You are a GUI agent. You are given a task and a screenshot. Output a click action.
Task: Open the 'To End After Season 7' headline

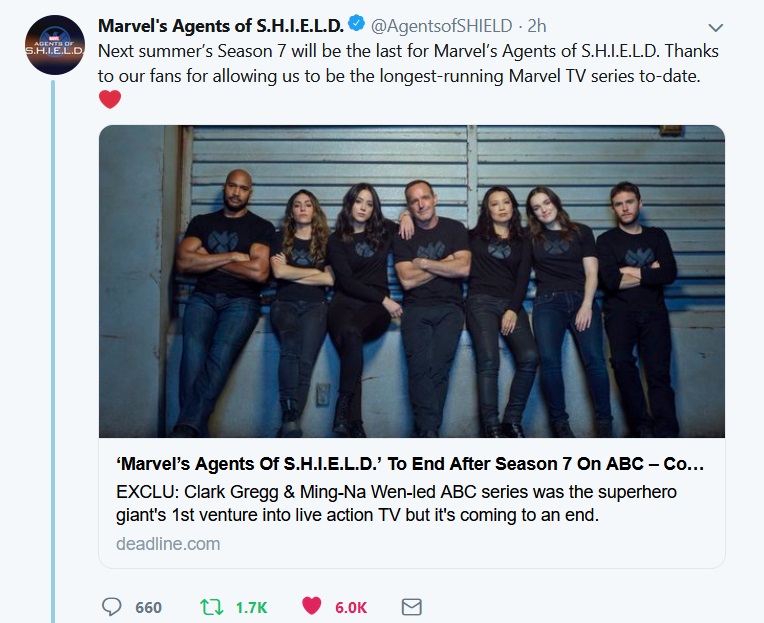coord(410,464)
